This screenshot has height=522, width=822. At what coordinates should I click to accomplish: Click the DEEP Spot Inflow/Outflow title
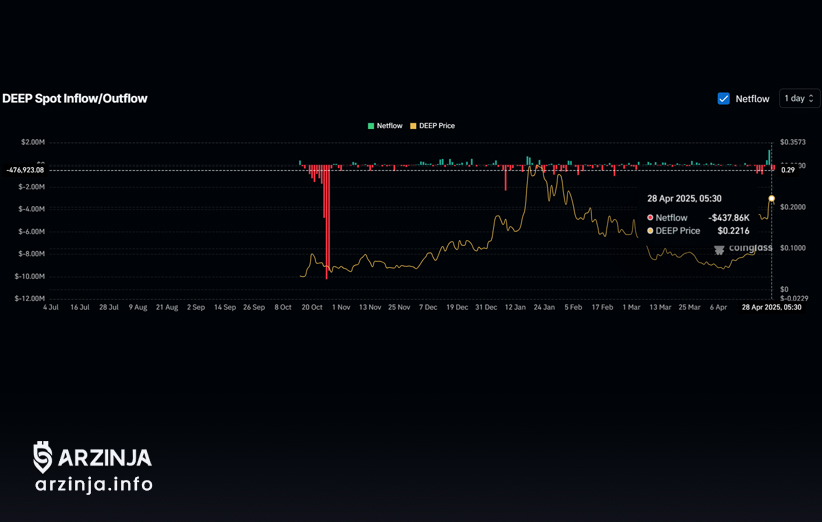[75, 99]
